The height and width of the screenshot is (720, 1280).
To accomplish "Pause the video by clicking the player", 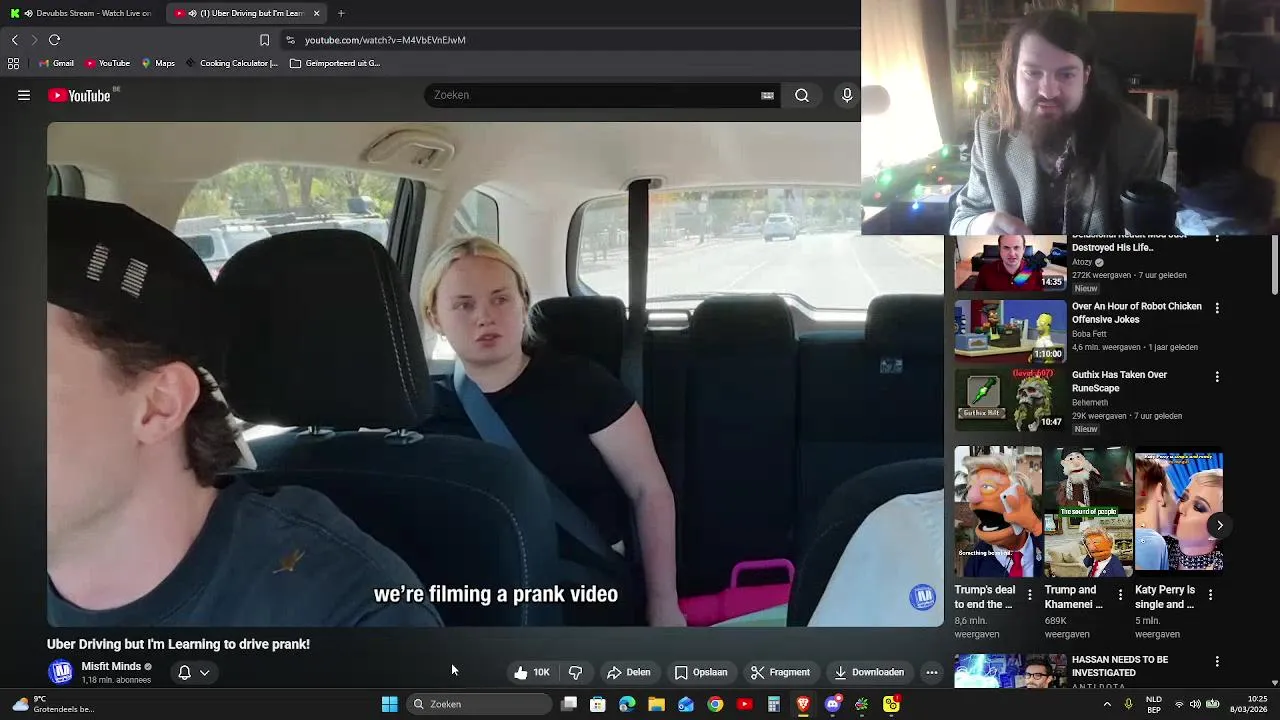I will tap(495, 374).
